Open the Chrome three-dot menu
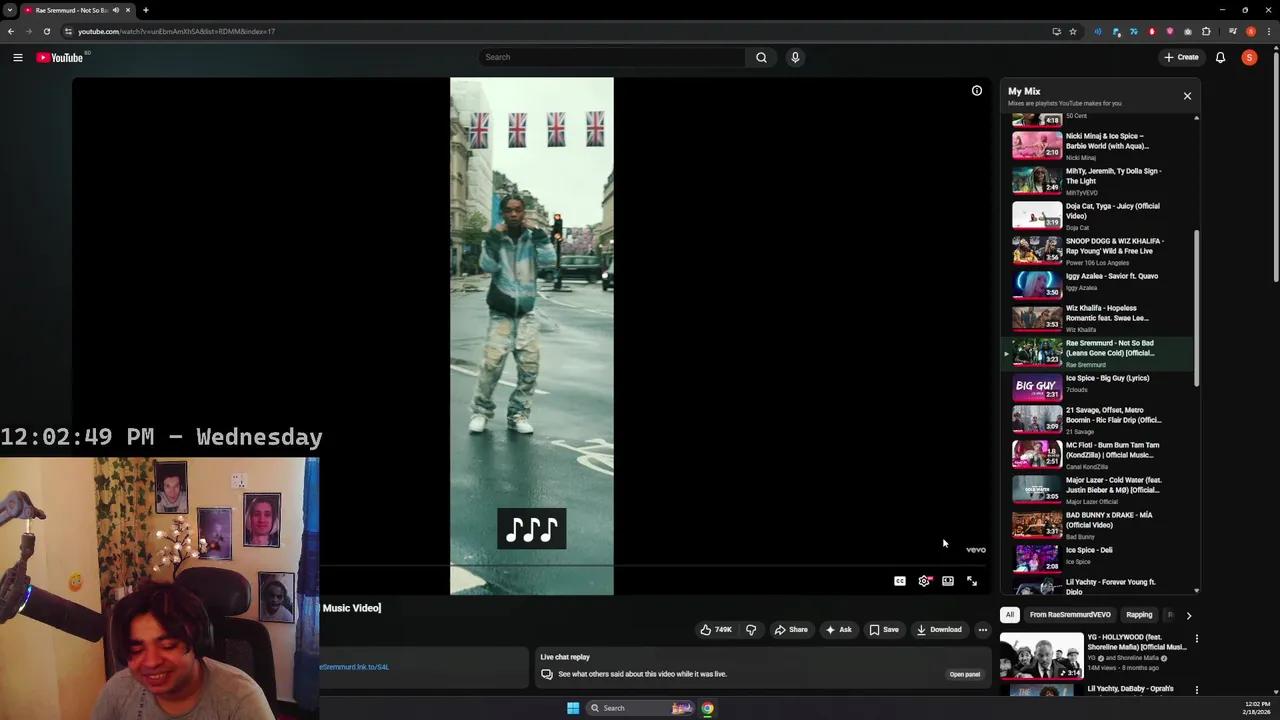1280x720 pixels. 1270,31
